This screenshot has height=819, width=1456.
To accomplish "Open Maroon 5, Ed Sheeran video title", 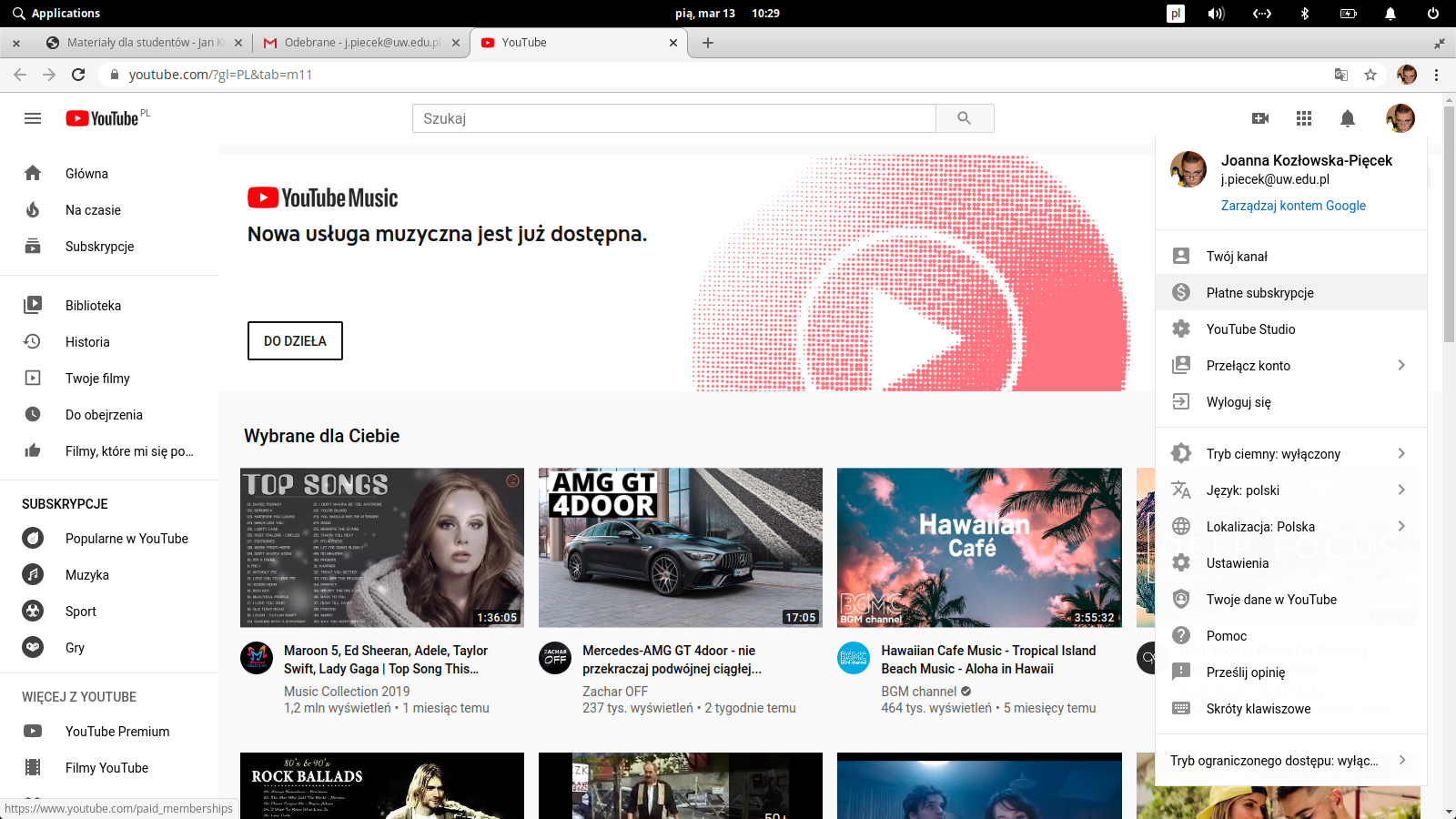I will 386,660.
